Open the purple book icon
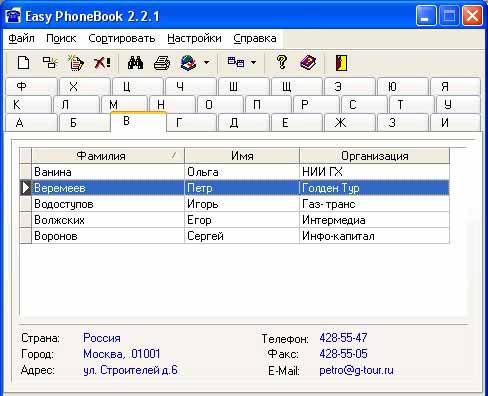 point(308,63)
